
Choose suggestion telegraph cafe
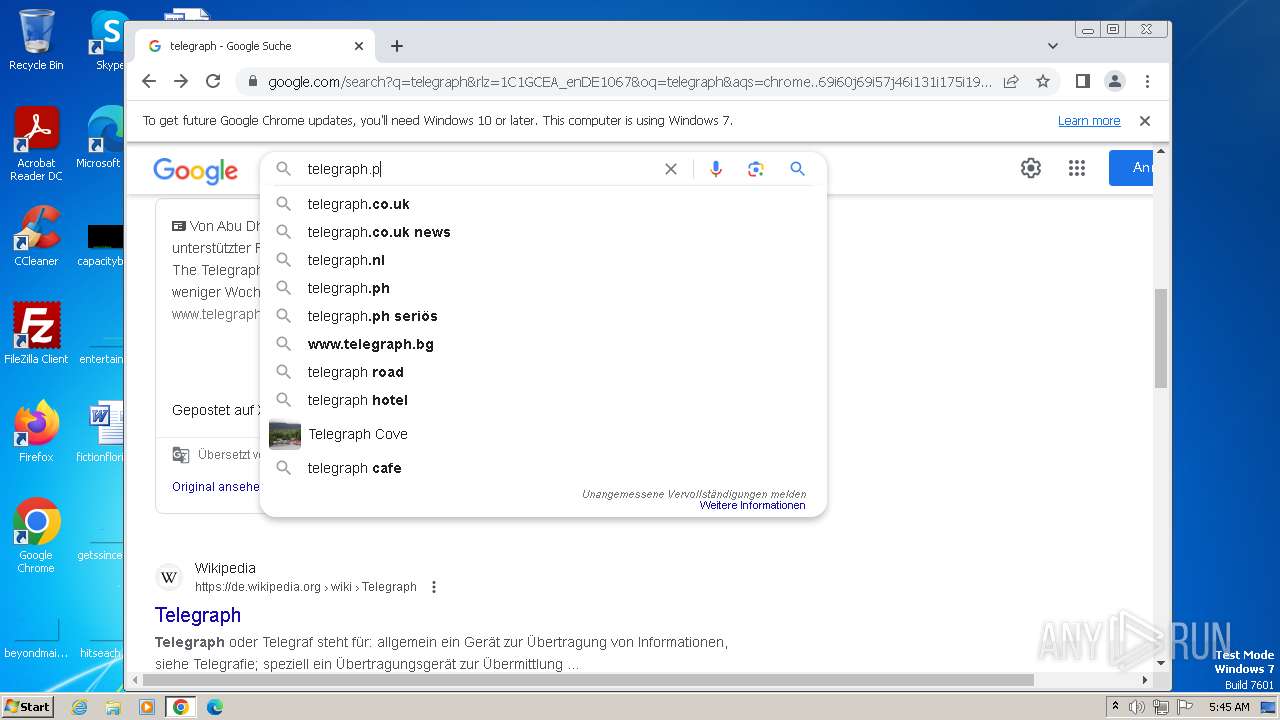tap(543, 468)
